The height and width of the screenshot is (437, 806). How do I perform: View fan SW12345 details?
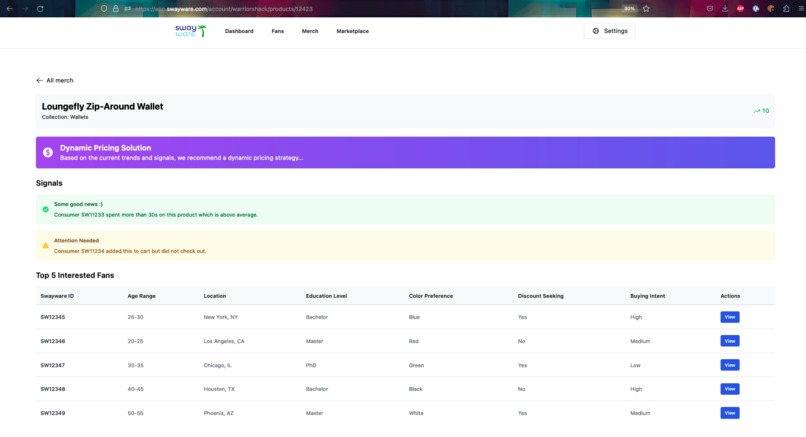[730, 317]
